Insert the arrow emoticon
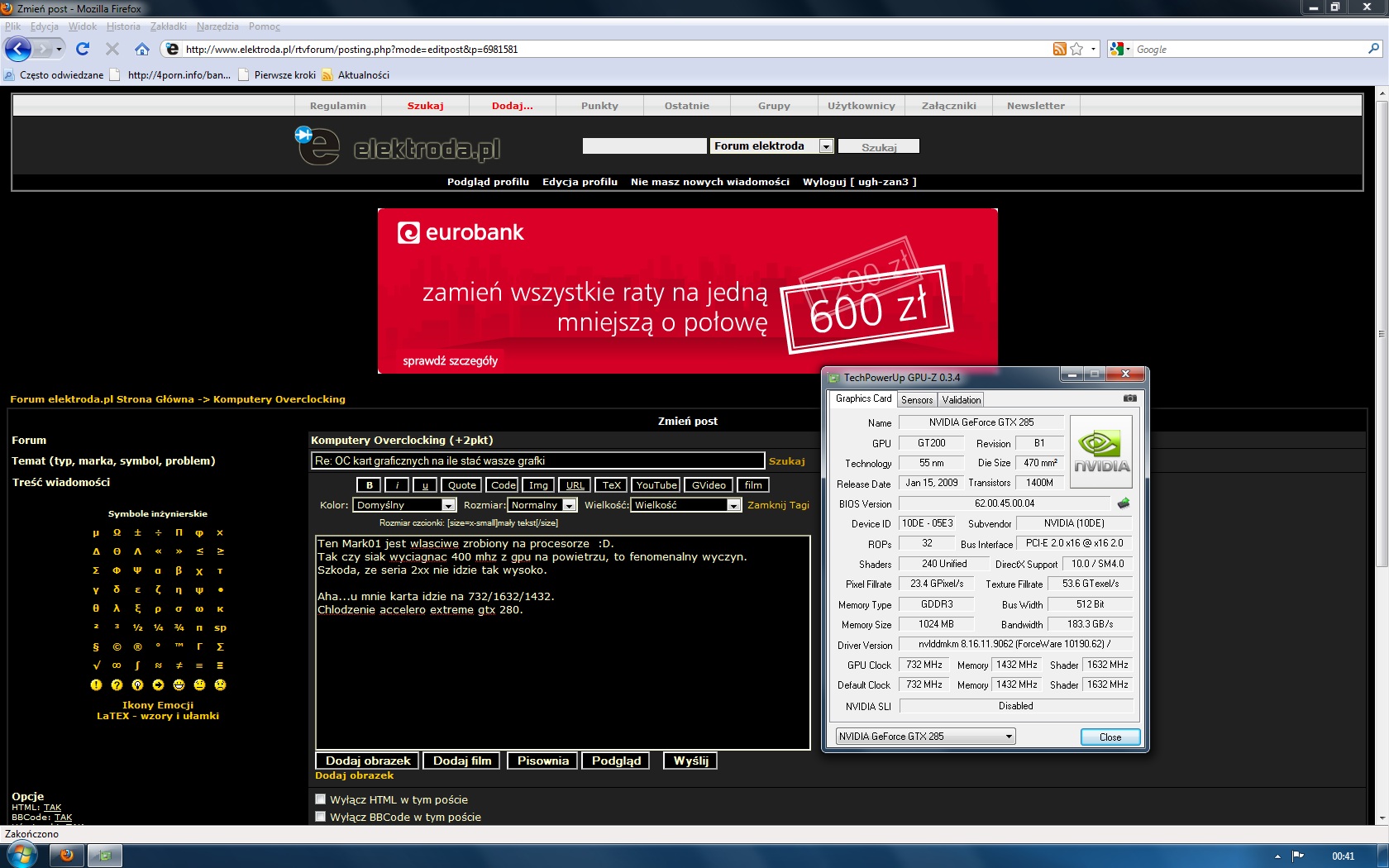This screenshot has height=868, width=1389. [158, 684]
